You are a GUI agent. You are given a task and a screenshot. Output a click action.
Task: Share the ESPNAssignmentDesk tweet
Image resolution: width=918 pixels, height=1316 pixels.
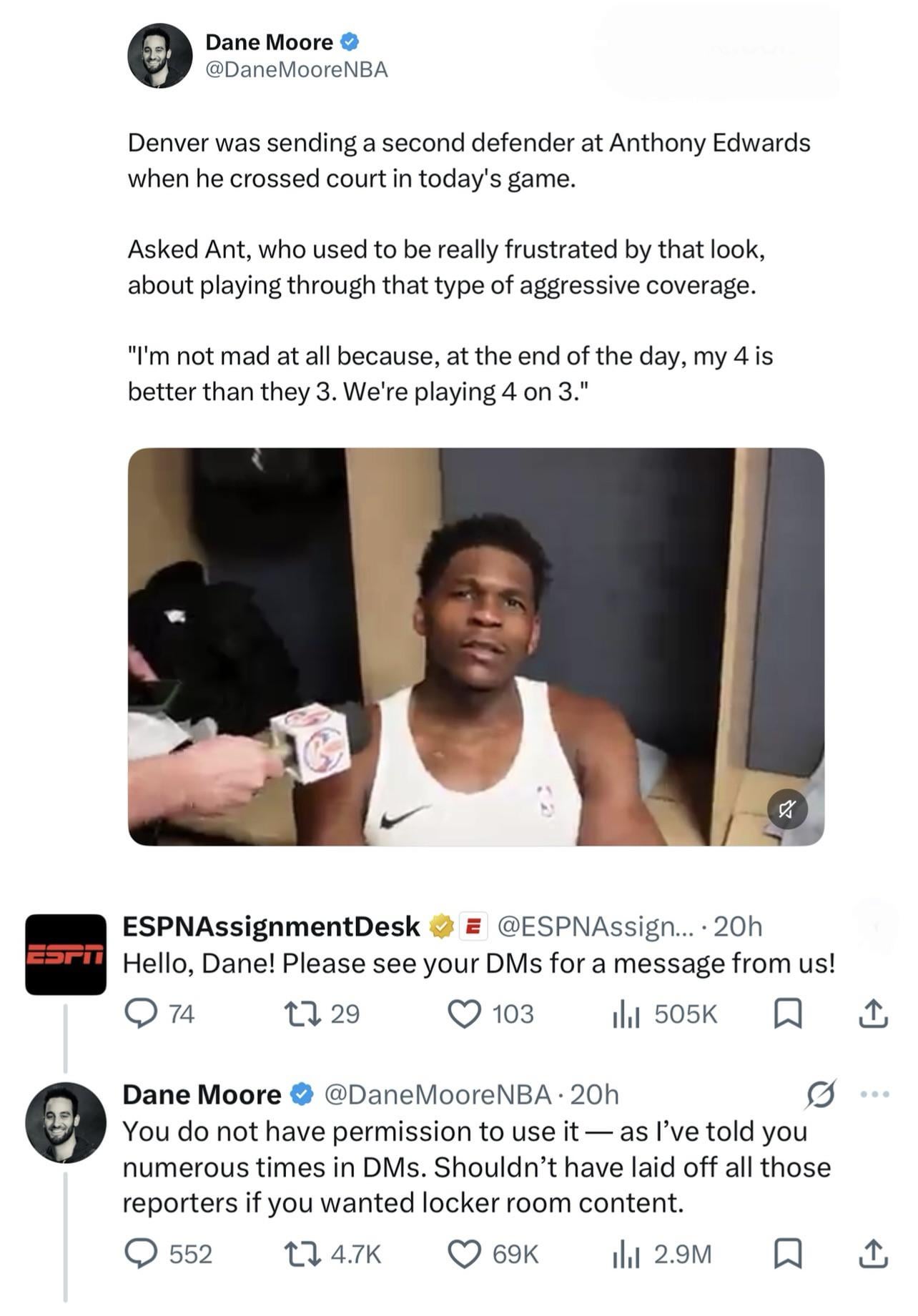tap(873, 1013)
